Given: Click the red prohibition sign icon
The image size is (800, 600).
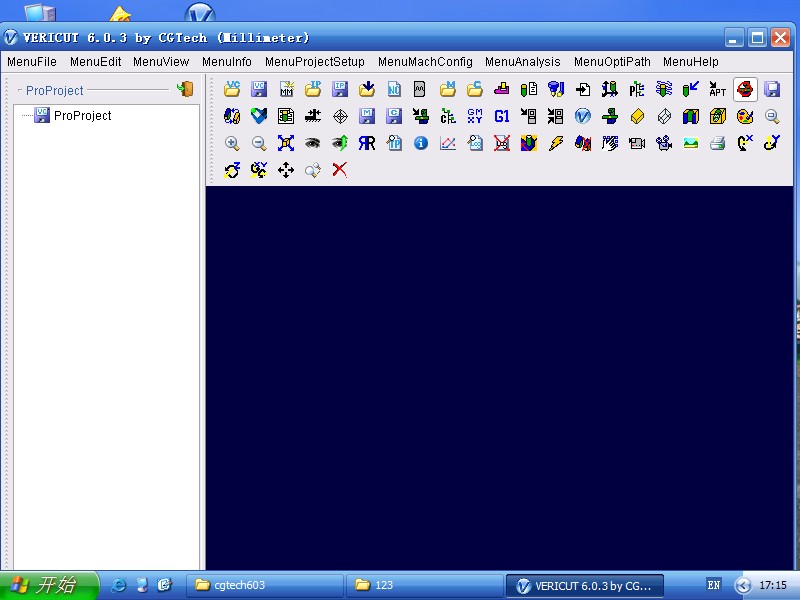Looking at the screenshot, I should [x=745, y=89].
